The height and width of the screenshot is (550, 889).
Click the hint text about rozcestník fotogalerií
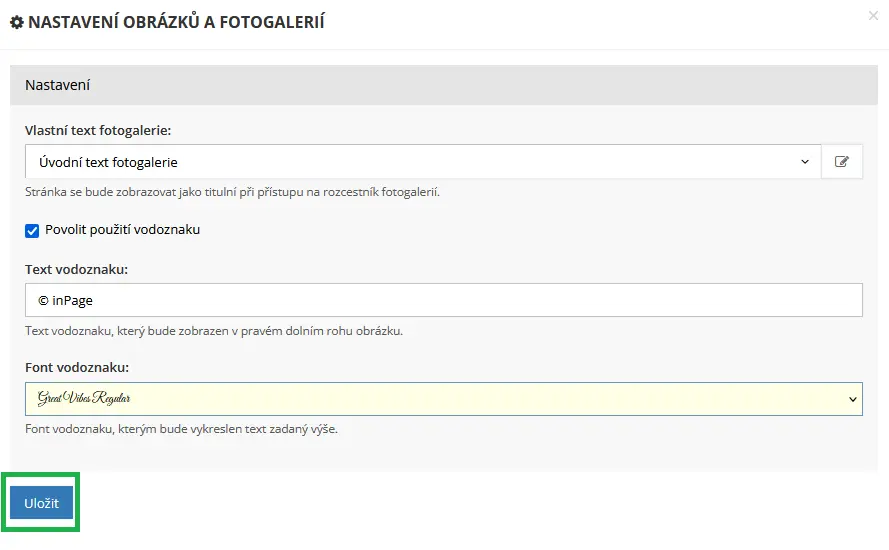point(232,192)
